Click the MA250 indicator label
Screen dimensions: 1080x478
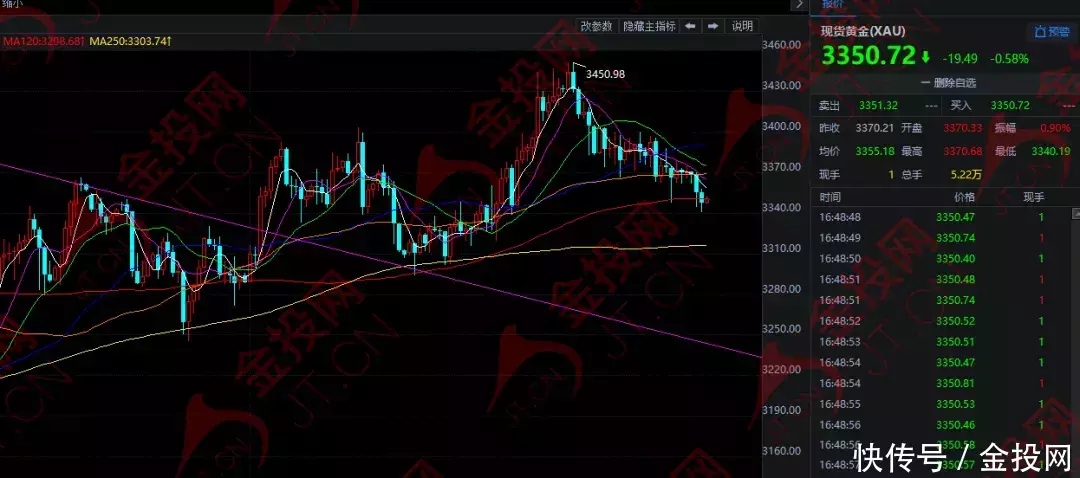pos(130,41)
